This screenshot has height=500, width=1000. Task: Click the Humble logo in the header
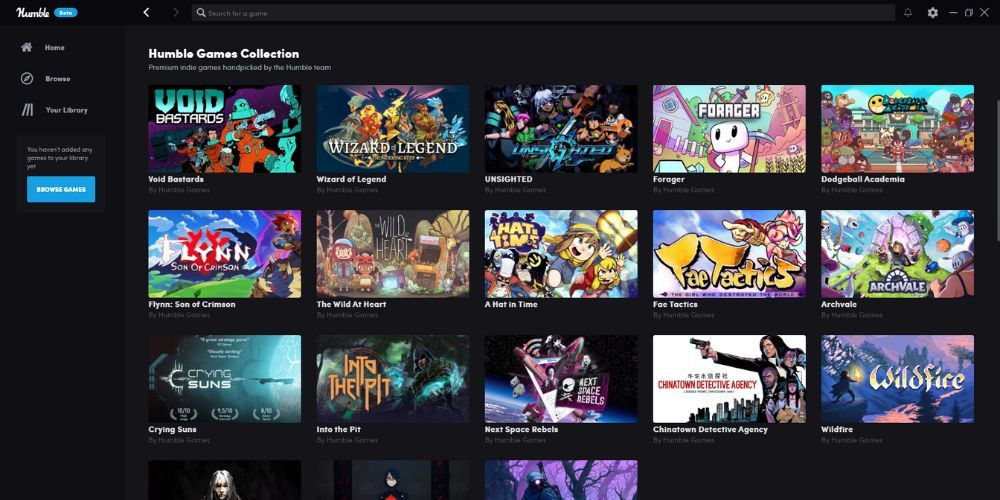click(33, 12)
